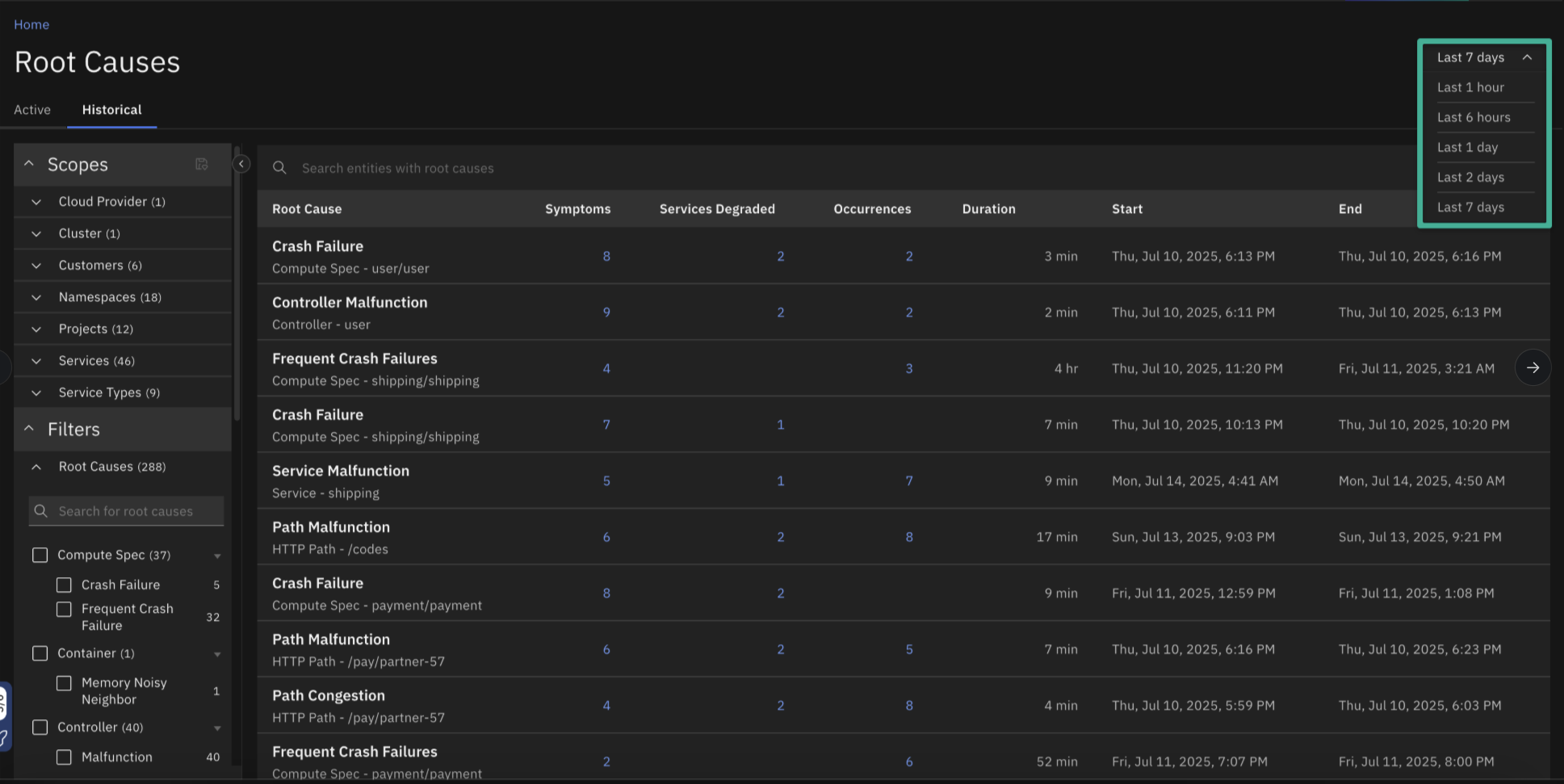Image resolution: width=1564 pixels, height=784 pixels.
Task: Open occurrences count 8 for Path Congestion
Action: (x=909, y=706)
